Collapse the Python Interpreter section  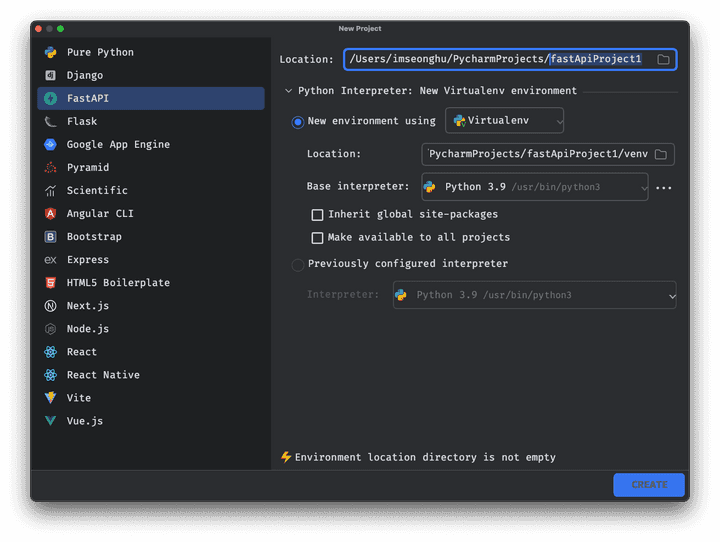tap(288, 91)
